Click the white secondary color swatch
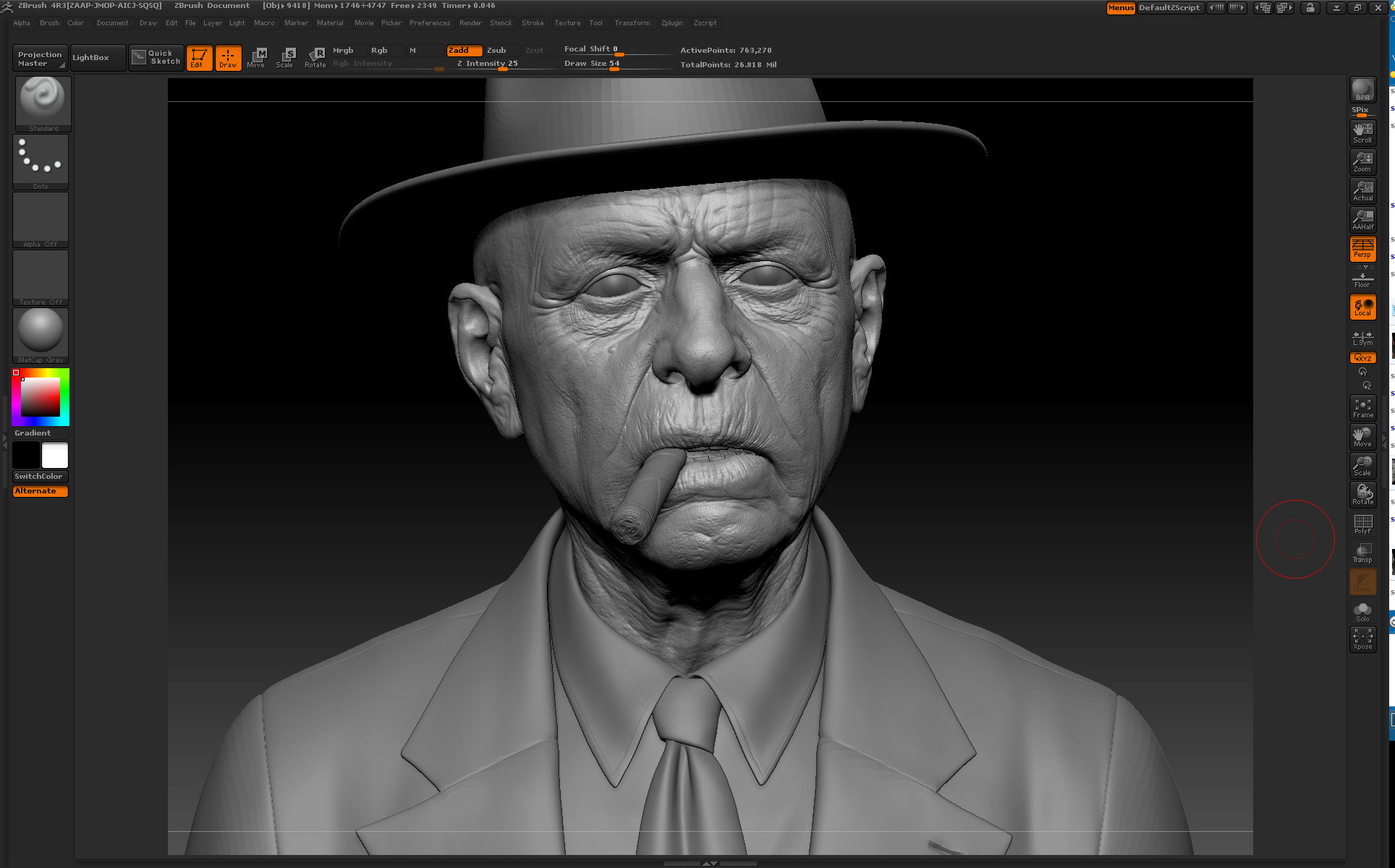The width and height of the screenshot is (1395, 868). [55, 456]
